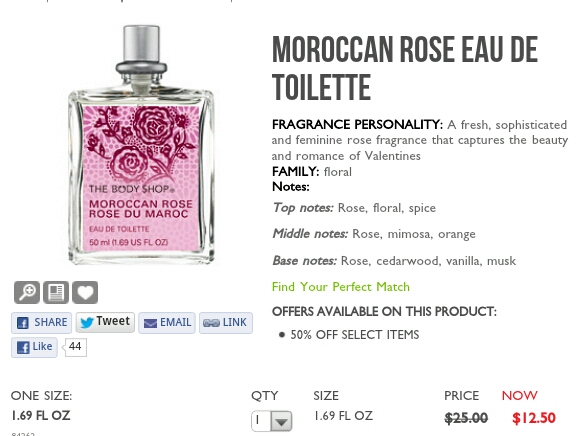Click the Moroccan Rose Eau De Toilette title
Image resolution: width=580 pixels, height=436 pixels.
tap(405, 68)
